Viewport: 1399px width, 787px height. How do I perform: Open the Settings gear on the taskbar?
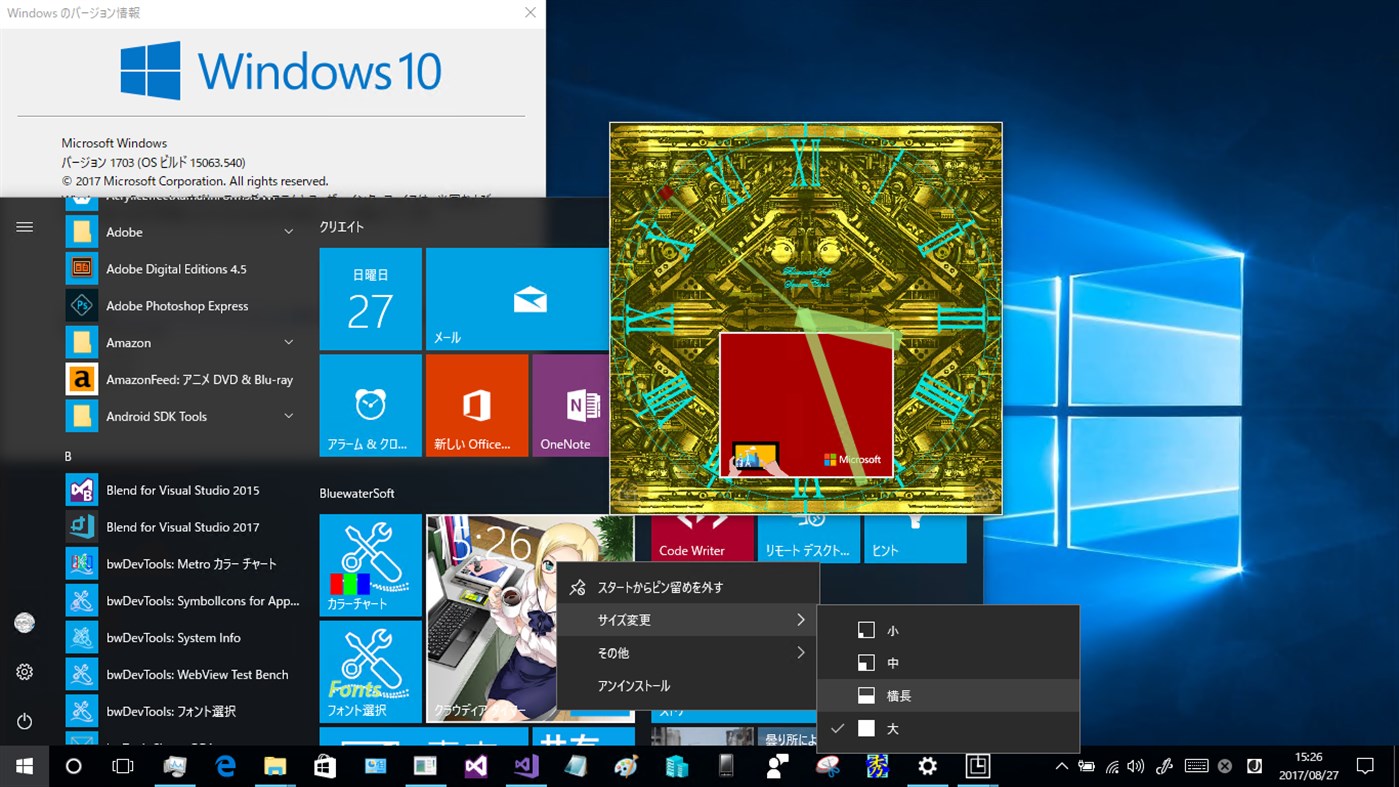pyautogui.click(x=927, y=767)
